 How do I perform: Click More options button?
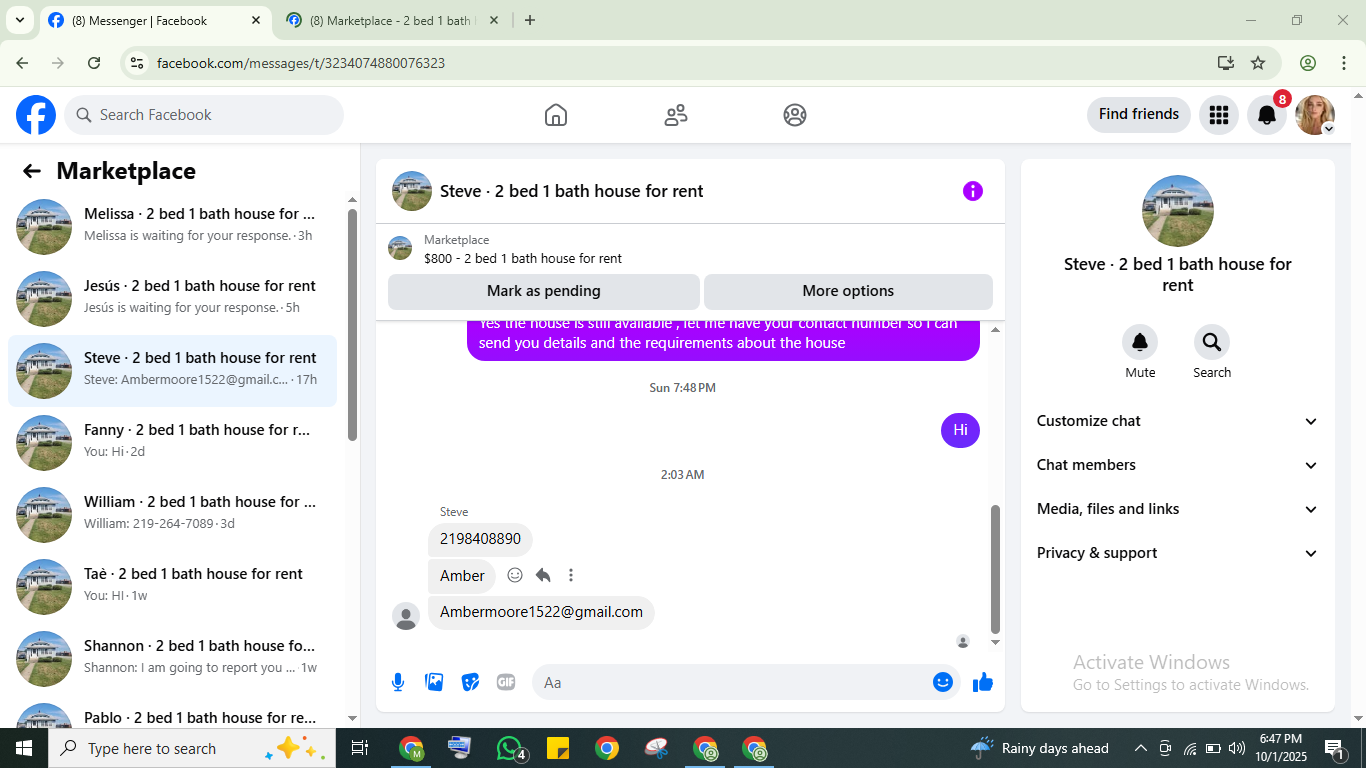click(848, 291)
